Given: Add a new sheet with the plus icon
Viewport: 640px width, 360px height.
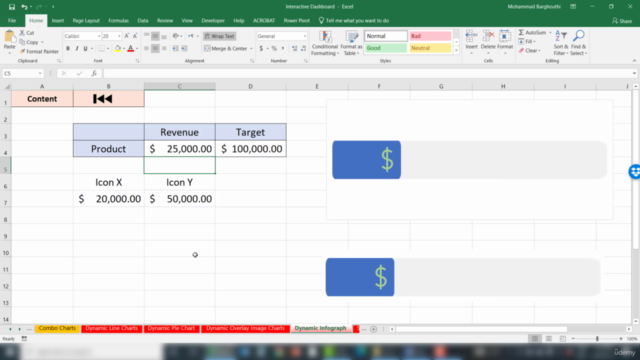Looking at the screenshot, I should pos(373,329).
